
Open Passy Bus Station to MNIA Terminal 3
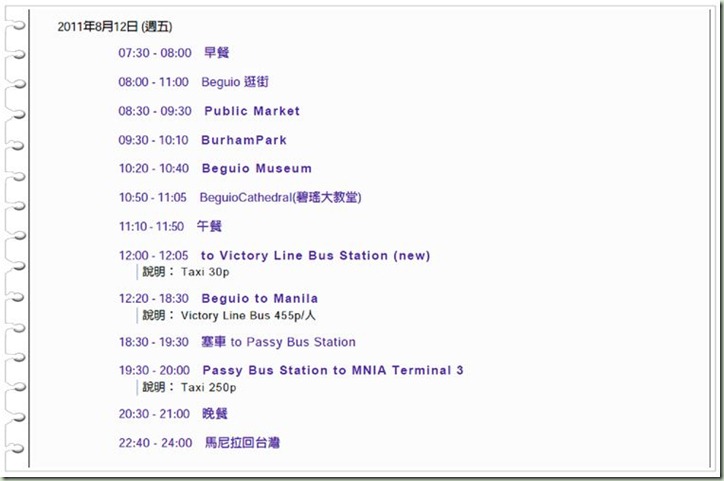tap(333, 370)
